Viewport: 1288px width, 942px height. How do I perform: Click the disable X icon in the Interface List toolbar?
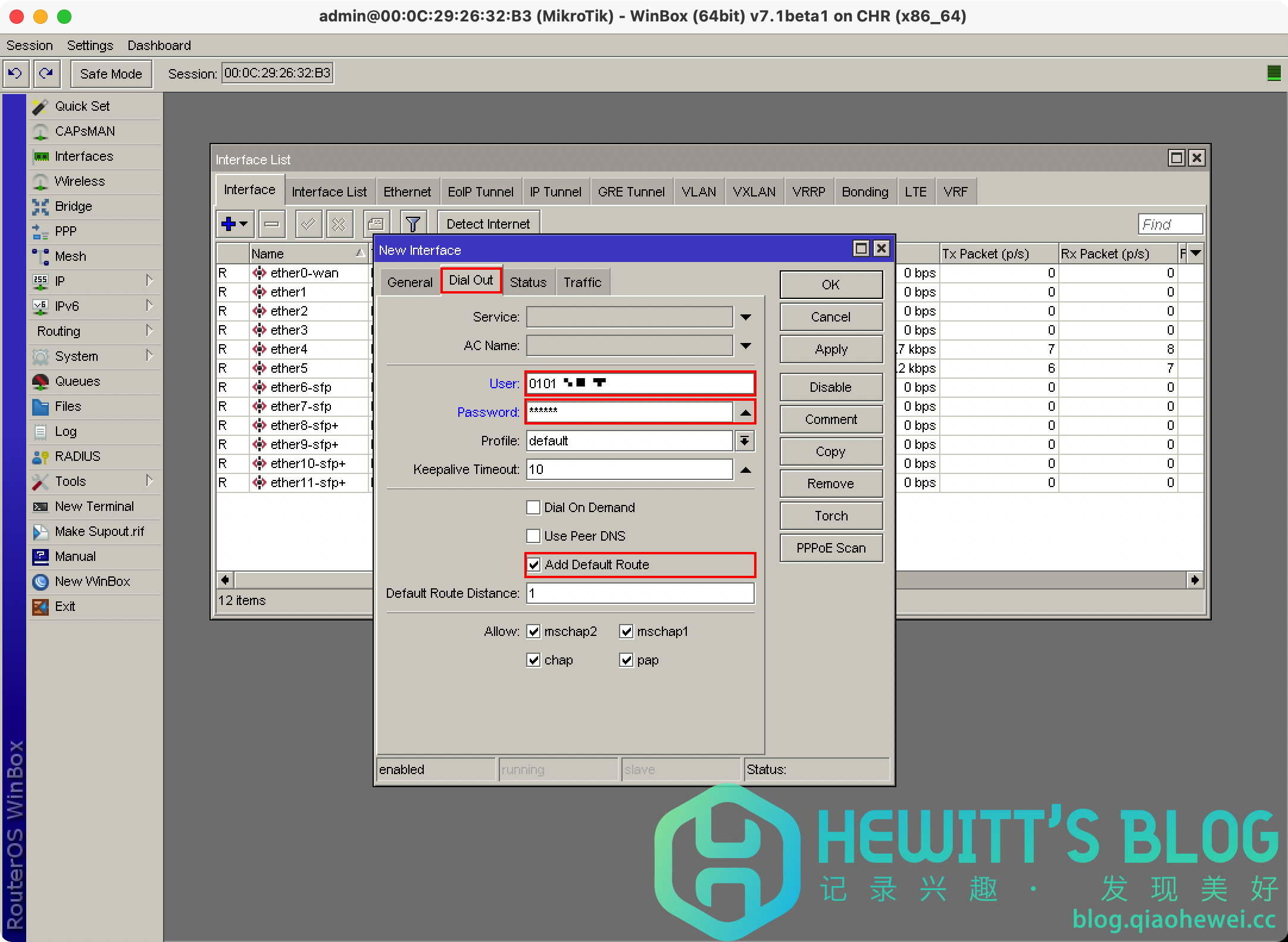[339, 224]
